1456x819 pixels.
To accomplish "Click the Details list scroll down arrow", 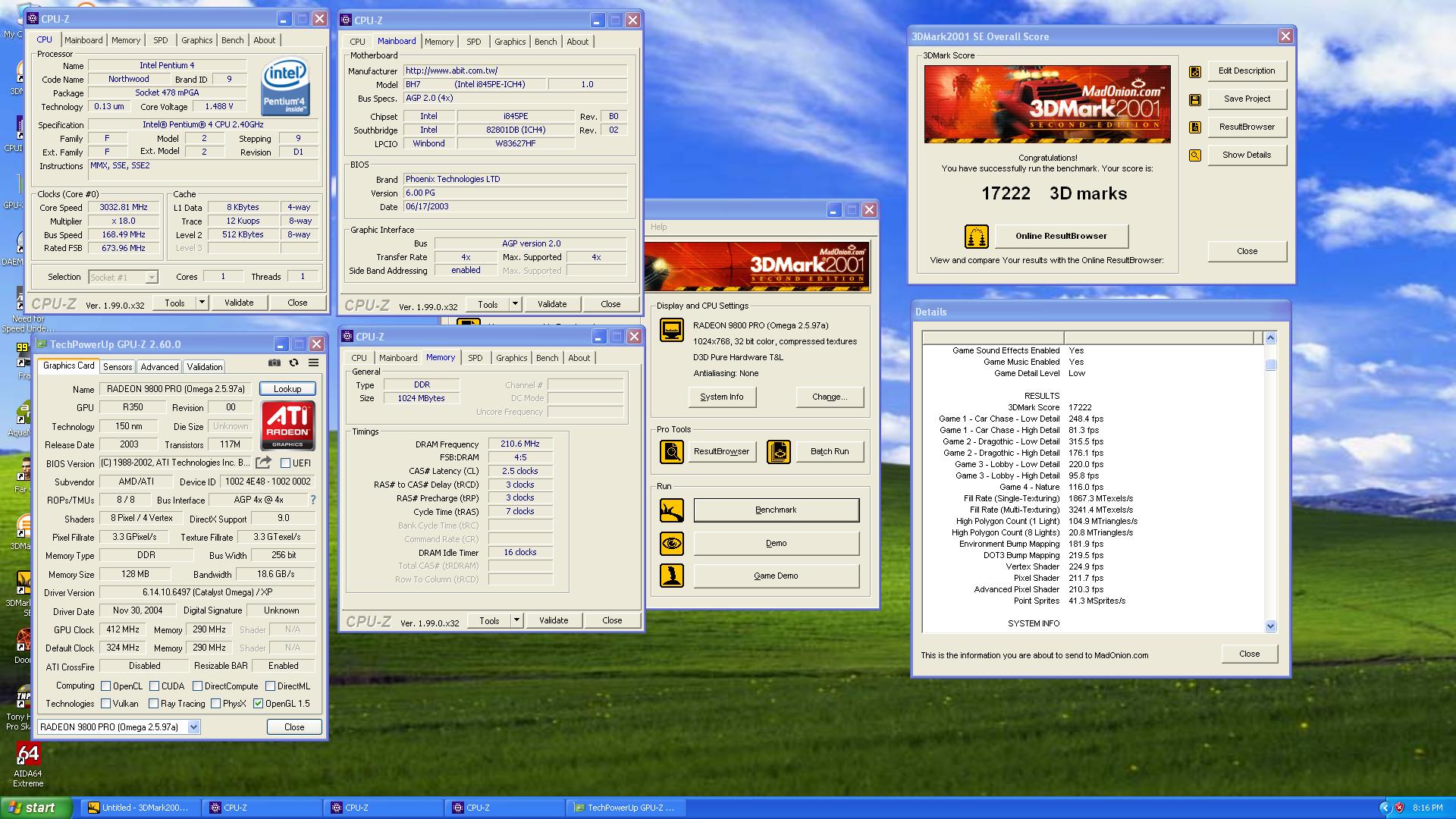I will [x=1270, y=626].
